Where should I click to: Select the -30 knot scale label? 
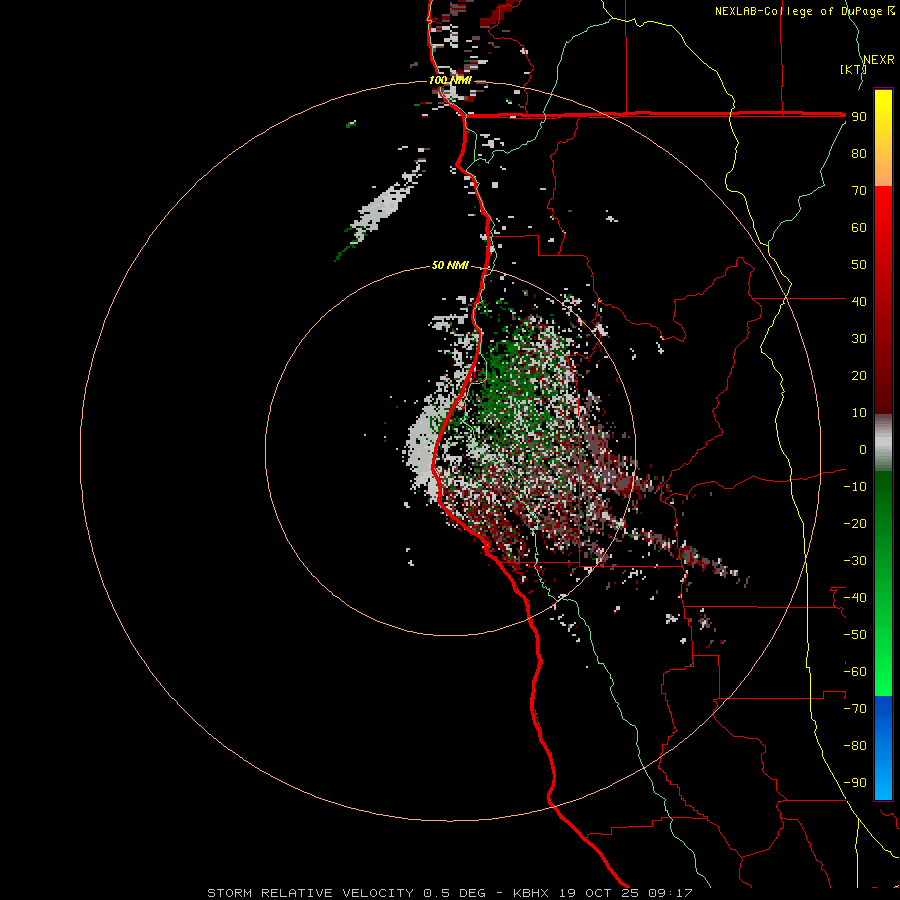855,561
